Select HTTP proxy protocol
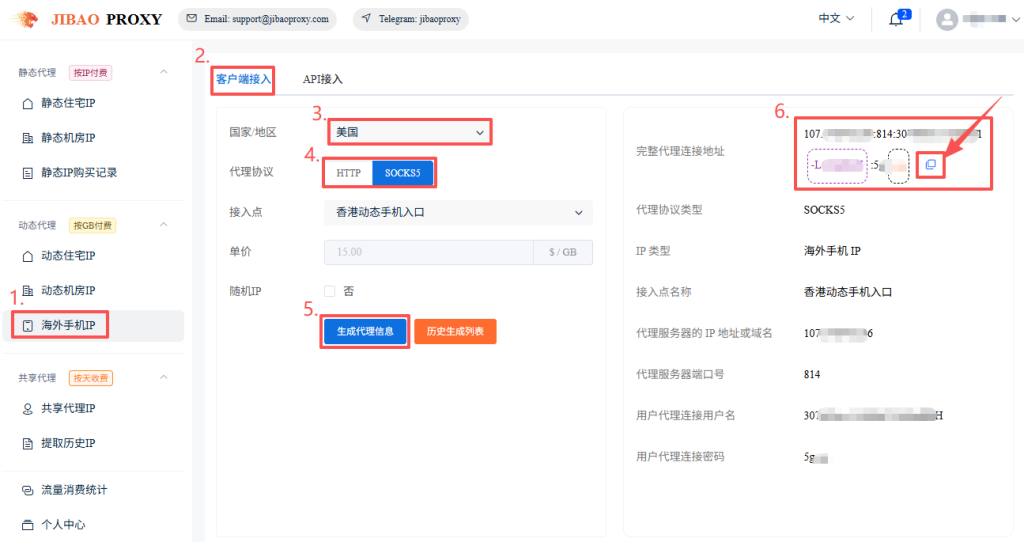1024x542 pixels. point(348,173)
